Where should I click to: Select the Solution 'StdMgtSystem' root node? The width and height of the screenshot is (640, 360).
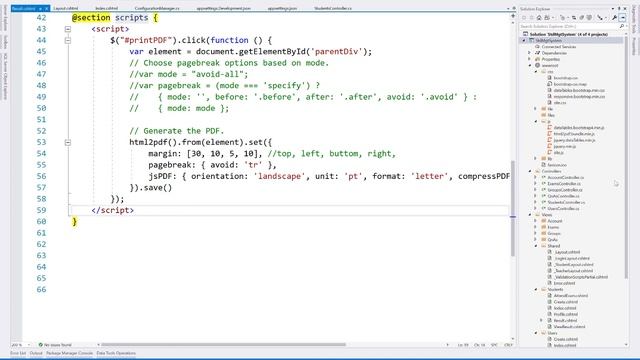click(x=568, y=34)
